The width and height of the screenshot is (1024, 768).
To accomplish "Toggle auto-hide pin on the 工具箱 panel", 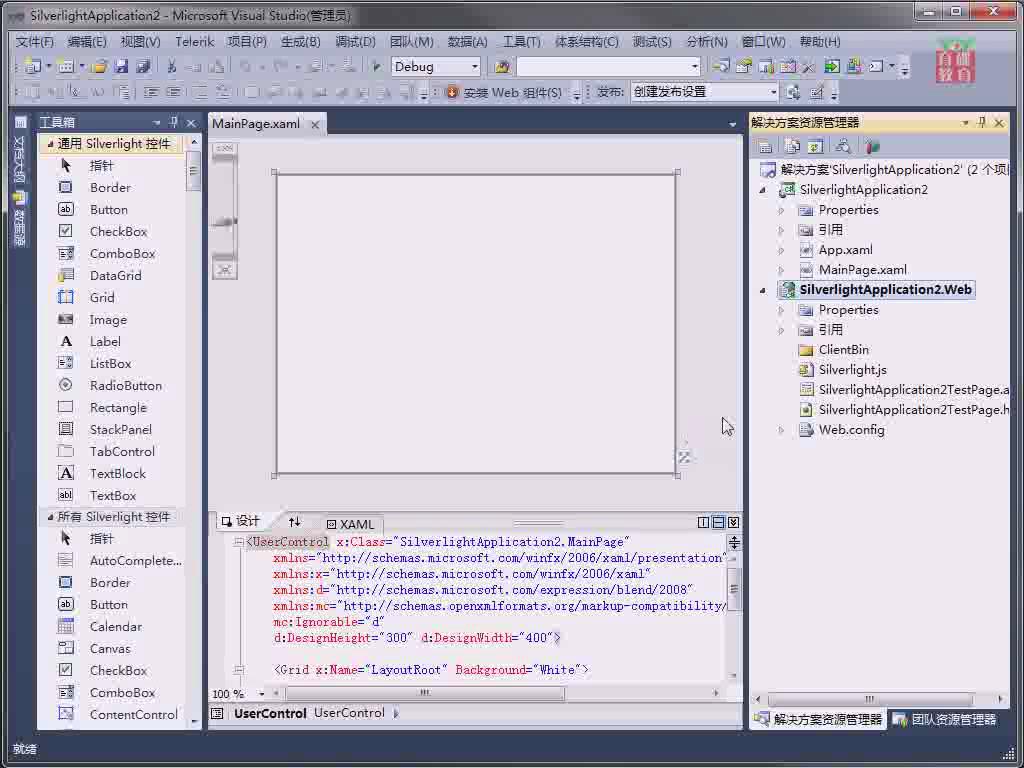I will 173,122.
